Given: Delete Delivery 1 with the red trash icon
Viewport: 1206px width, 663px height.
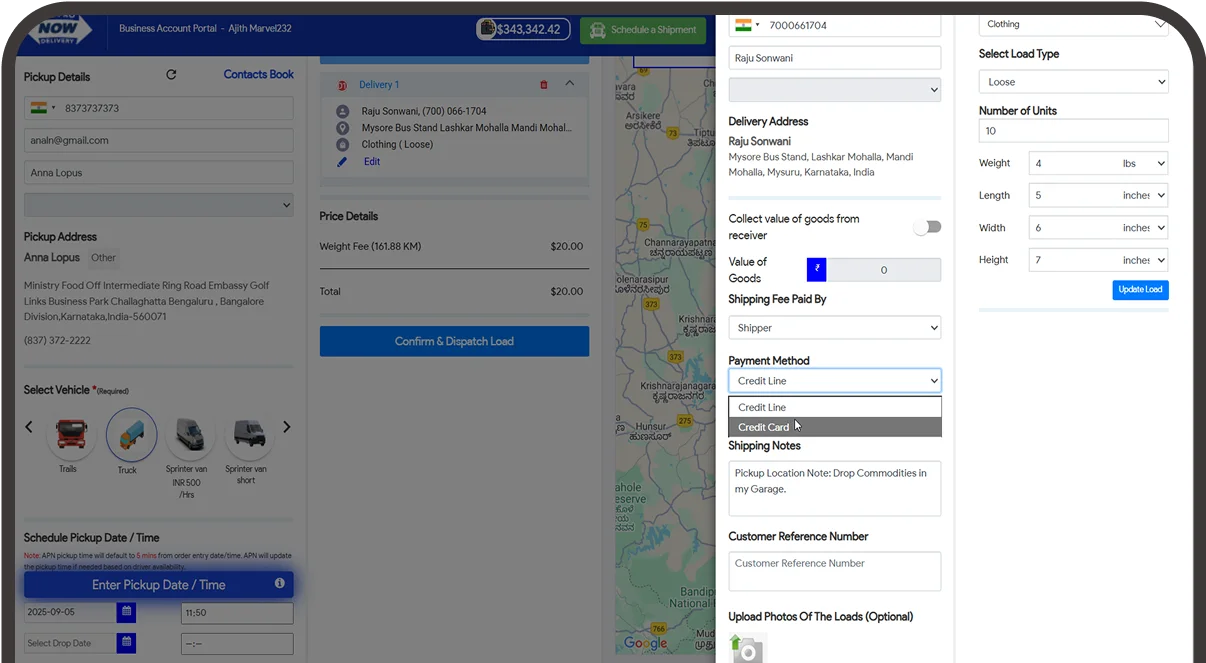Looking at the screenshot, I should pyautogui.click(x=544, y=85).
